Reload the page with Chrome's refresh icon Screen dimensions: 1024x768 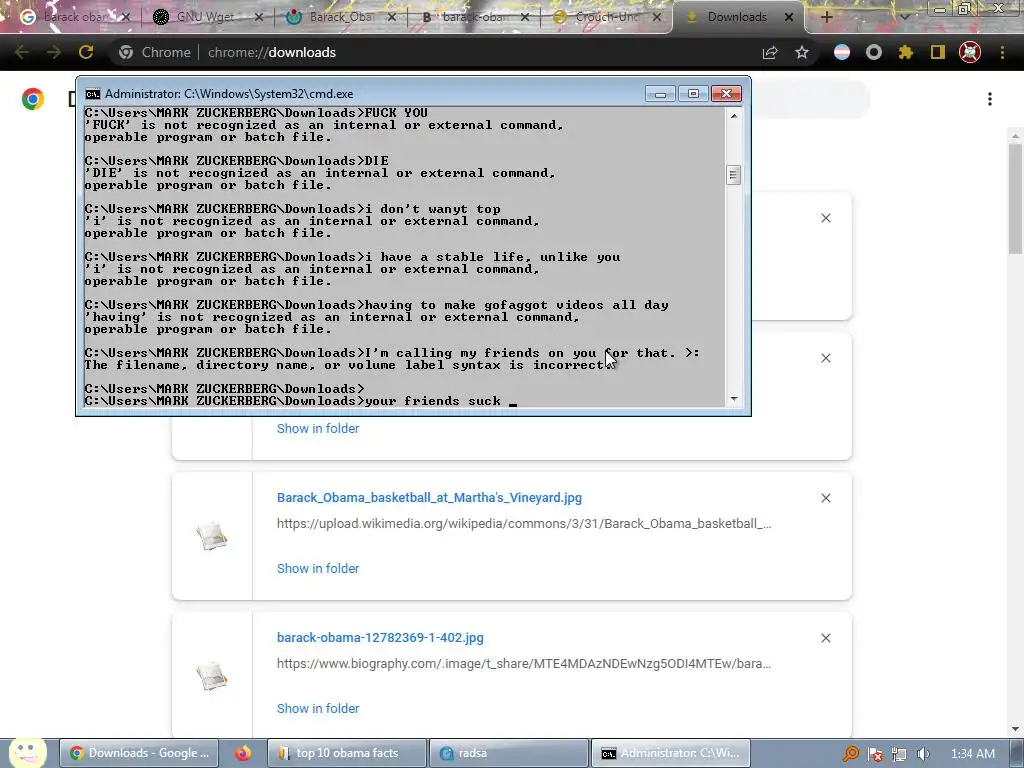(86, 52)
